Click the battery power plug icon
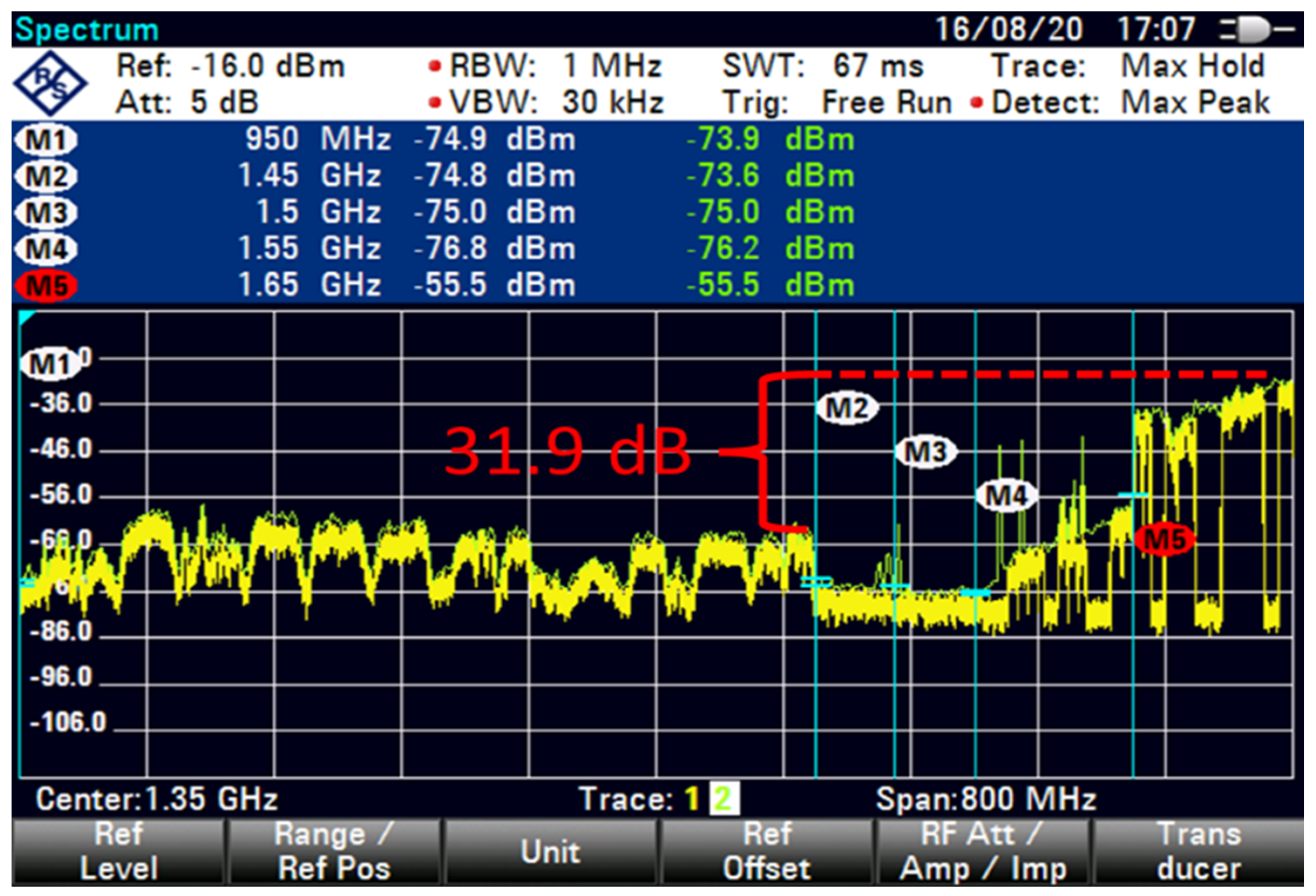The height and width of the screenshot is (896, 1316). pyautogui.click(x=1256, y=30)
